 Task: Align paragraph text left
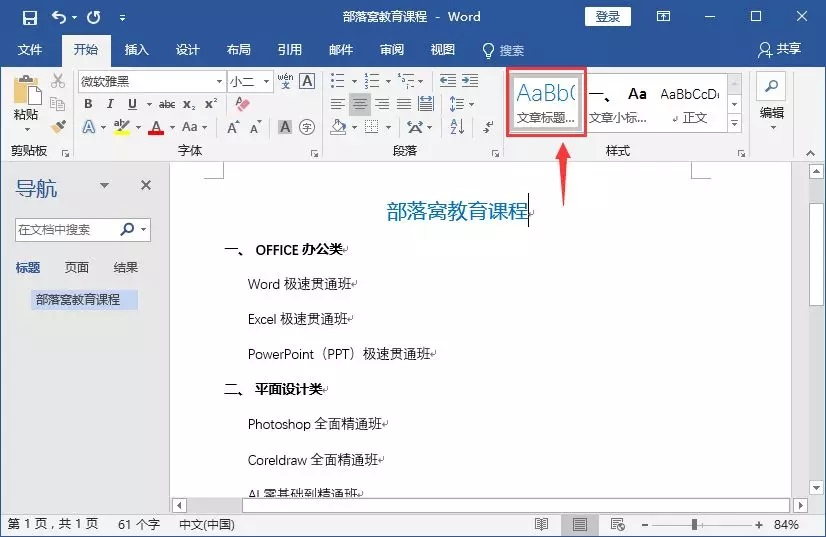[338, 104]
